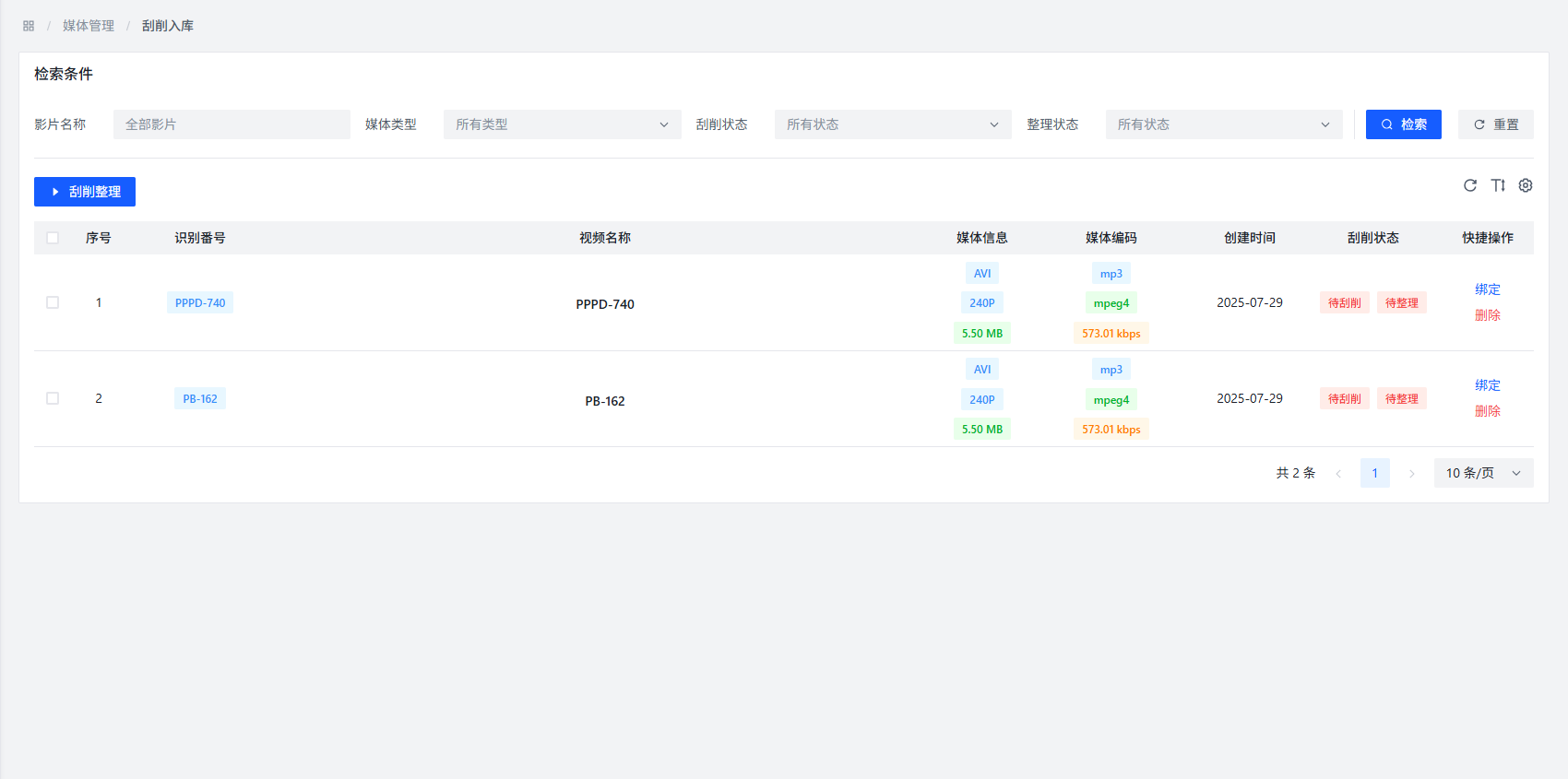Check the row 2 PB-162 checkbox
Image resolution: width=1568 pixels, height=779 pixels.
tap(53, 398)
